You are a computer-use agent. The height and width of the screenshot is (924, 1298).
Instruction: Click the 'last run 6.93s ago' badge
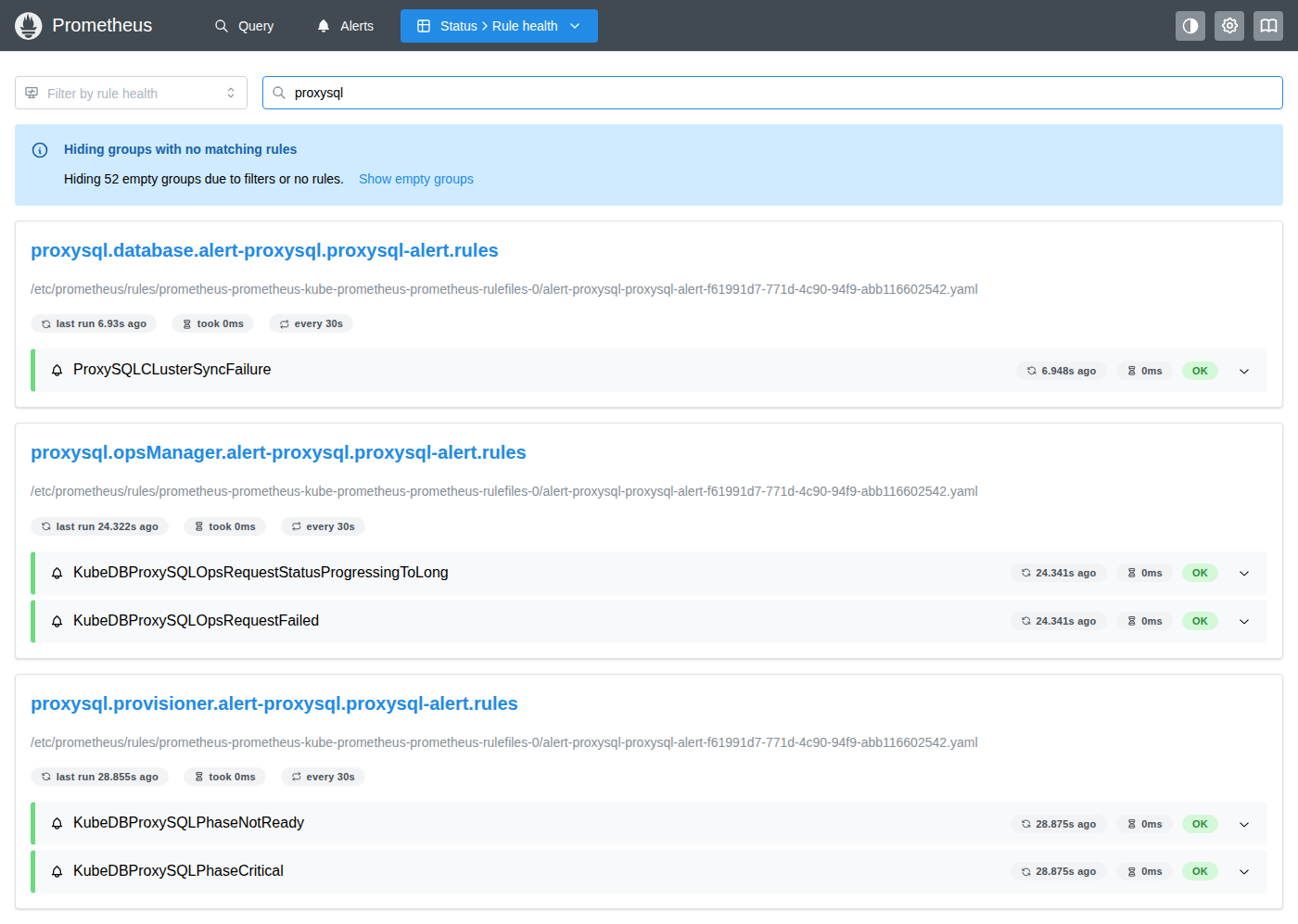click(x=94, y=323)
